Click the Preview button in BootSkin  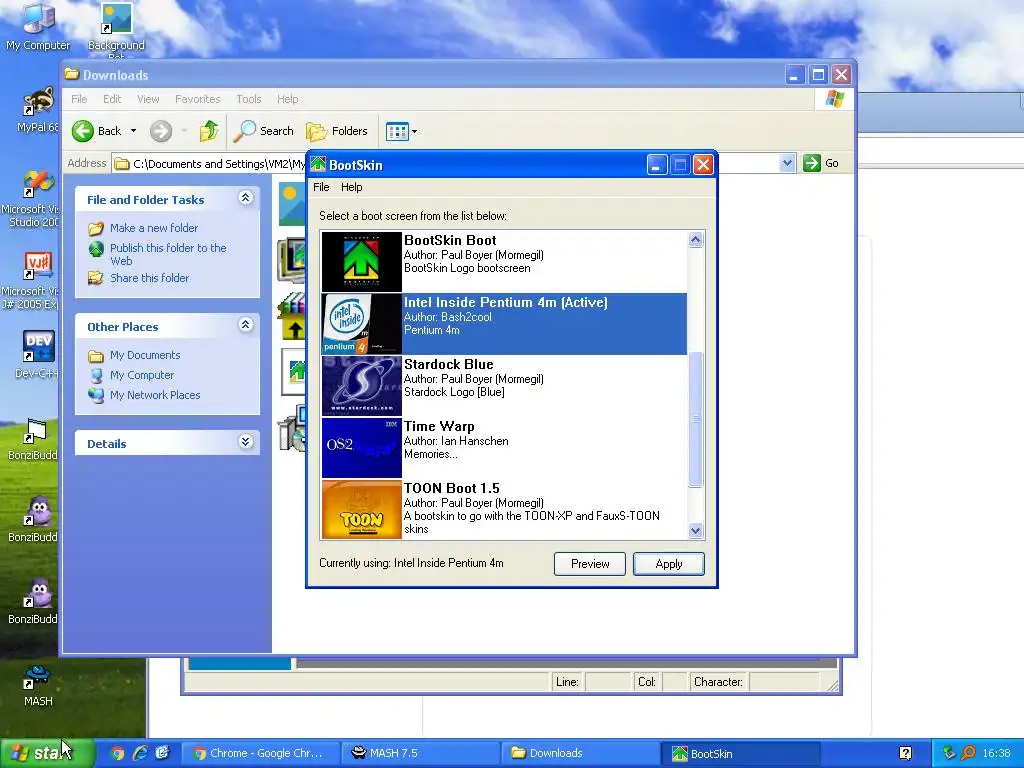590,564
